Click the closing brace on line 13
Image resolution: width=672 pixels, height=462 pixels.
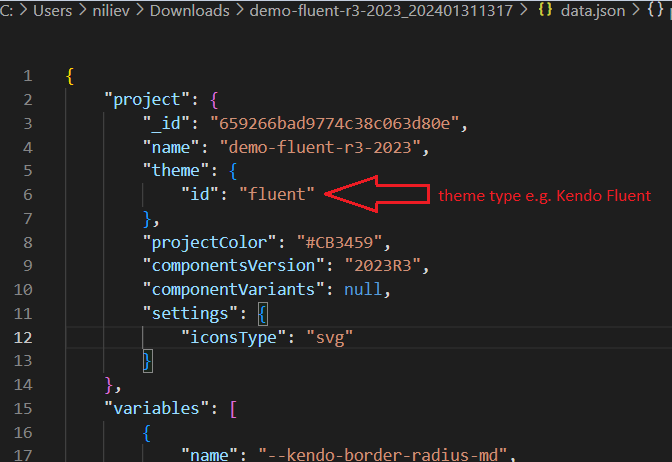tap(147, 362)
